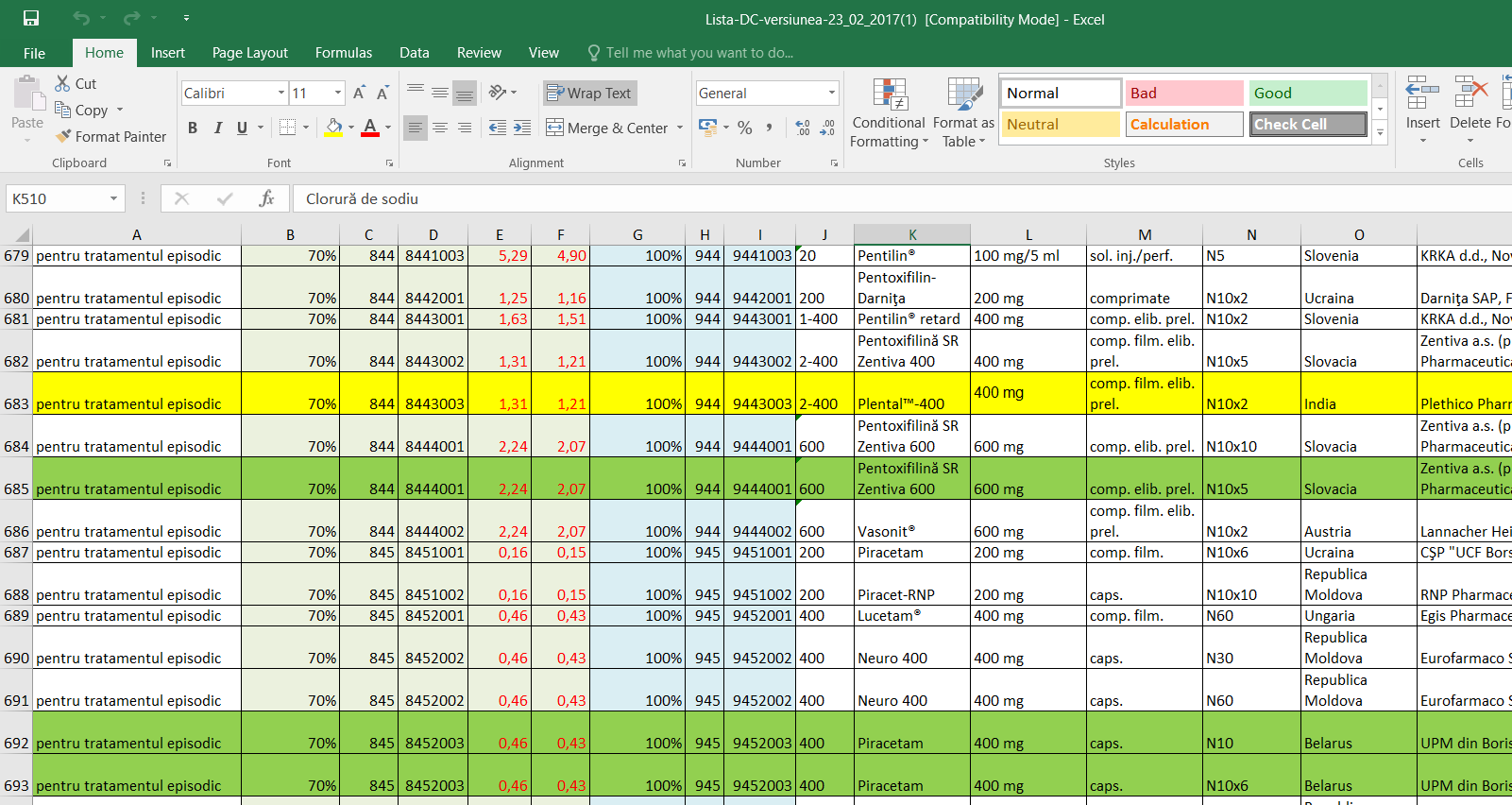Click the Format Painter brush icon
Viewport: 1512px width, 805px height.
tap(63, 136)
